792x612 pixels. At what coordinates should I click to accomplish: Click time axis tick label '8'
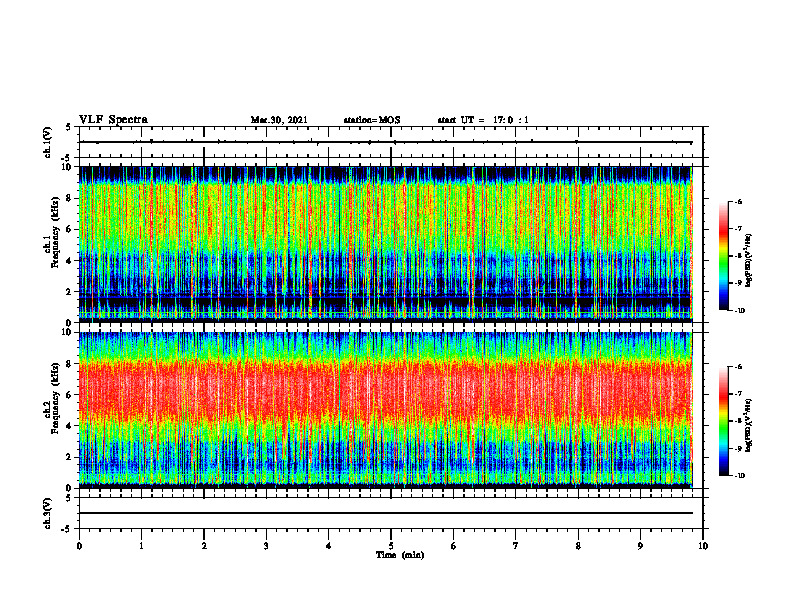click(578, 546)
